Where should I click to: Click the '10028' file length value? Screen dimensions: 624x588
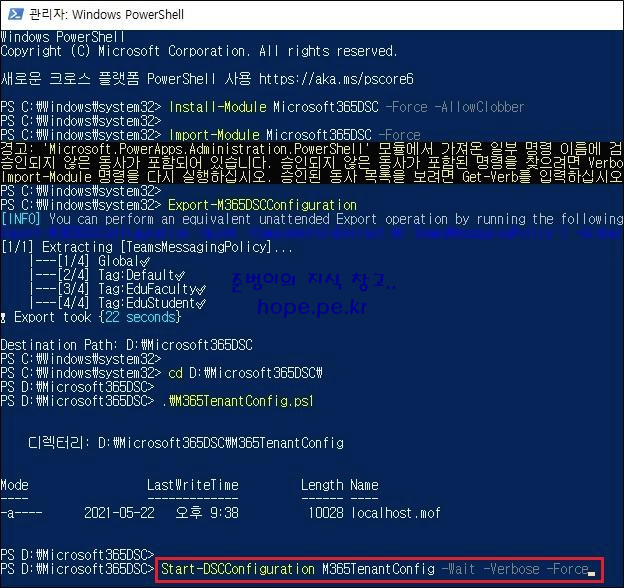326,513
